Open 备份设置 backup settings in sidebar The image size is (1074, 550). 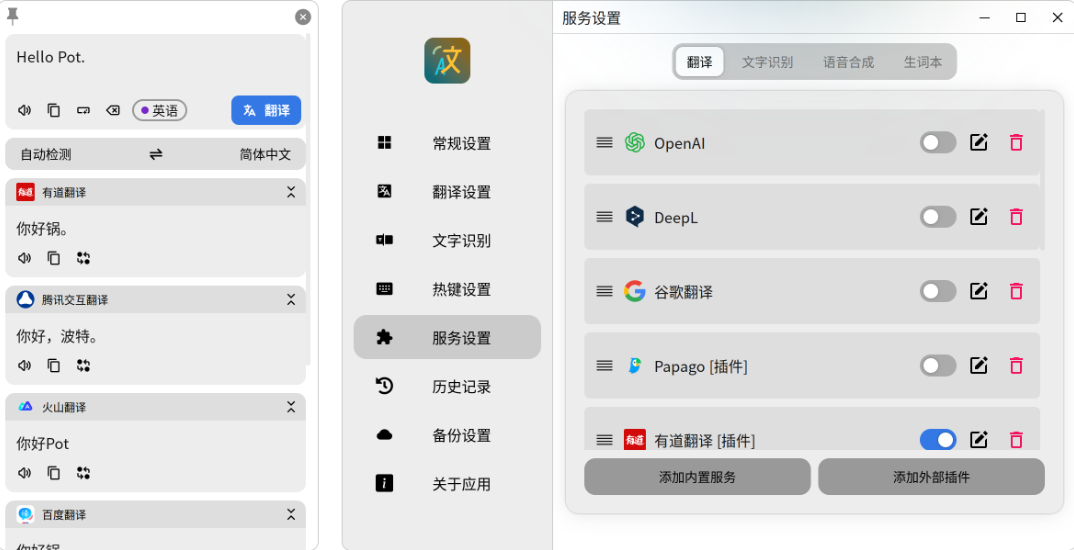pos(447,435)
